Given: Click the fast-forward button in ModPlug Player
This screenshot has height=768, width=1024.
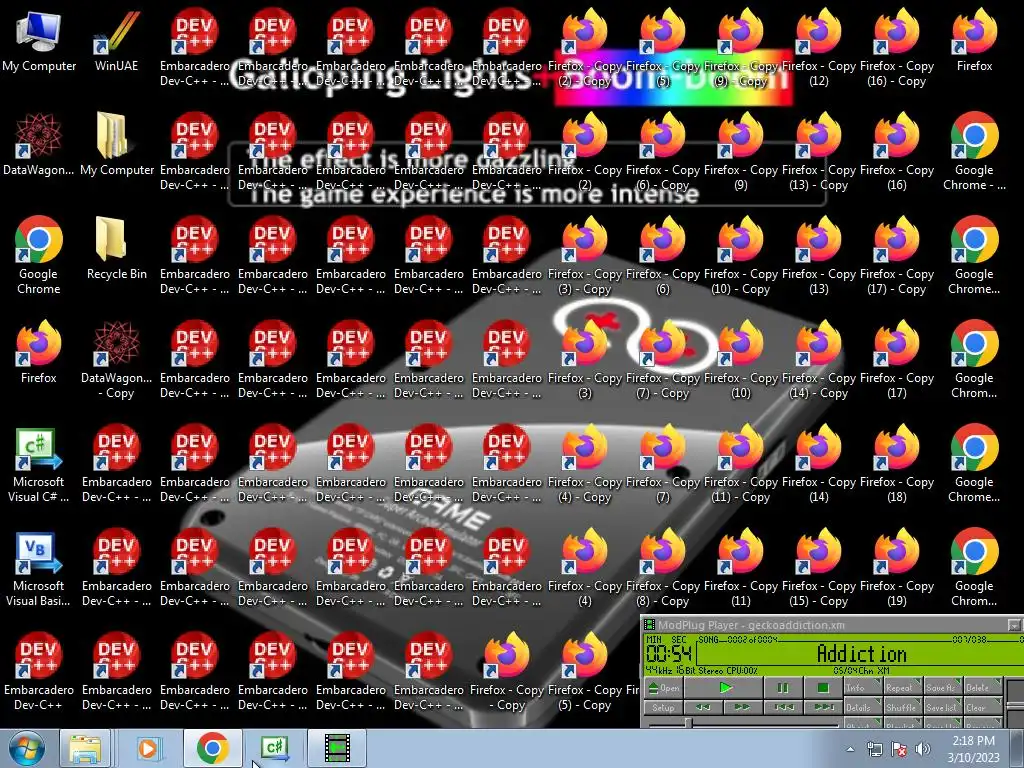Looking at the screenshot, I should tap(743, 707).
